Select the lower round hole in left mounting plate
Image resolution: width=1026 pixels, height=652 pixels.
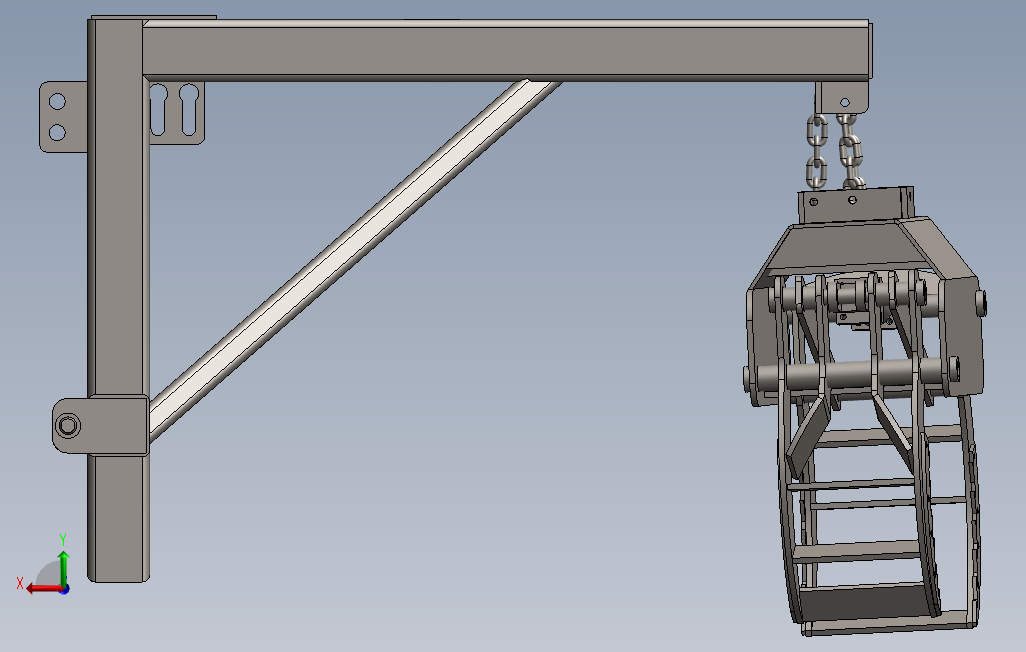58,132
